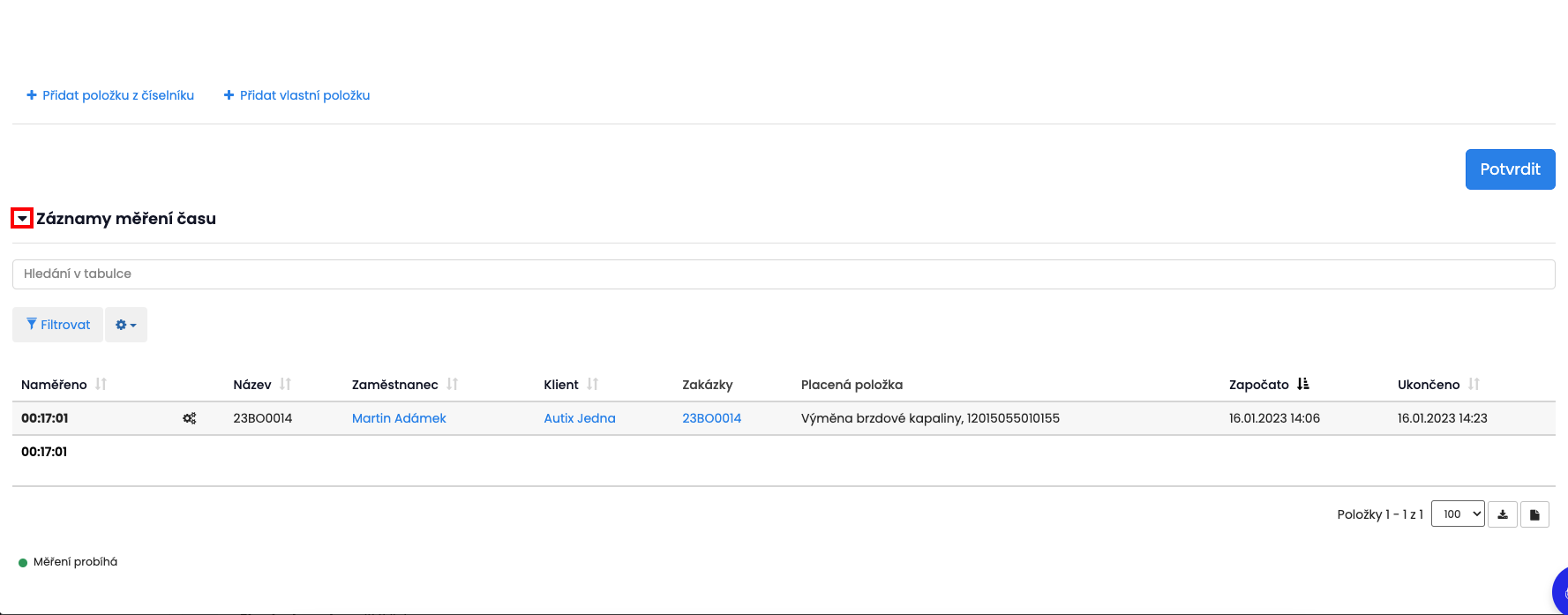Sort by Ukončeno column arrows
1568x615 pixels.
(1474, 385)
